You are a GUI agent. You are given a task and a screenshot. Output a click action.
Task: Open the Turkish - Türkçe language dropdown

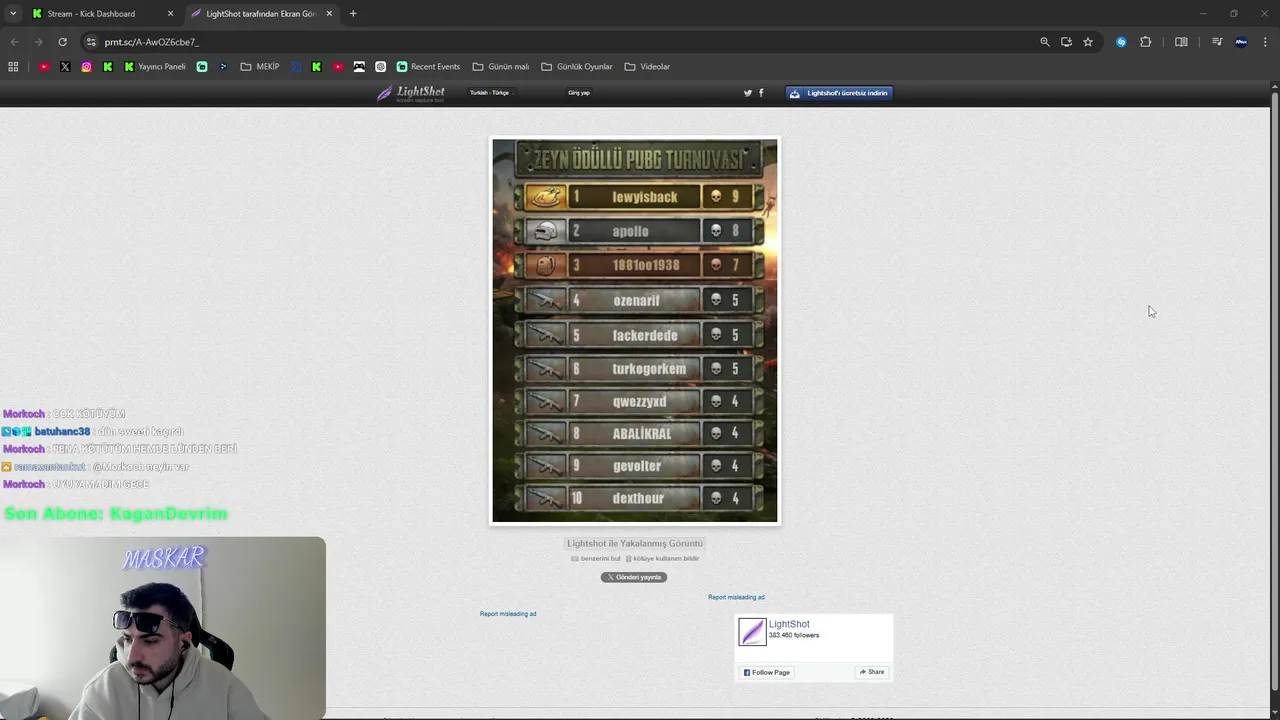491,93
